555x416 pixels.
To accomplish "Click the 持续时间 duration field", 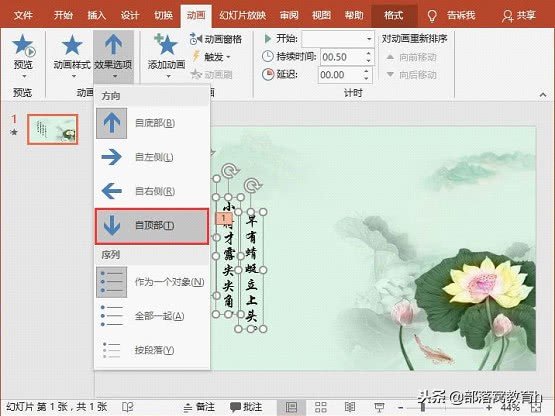I will (342, 57).
